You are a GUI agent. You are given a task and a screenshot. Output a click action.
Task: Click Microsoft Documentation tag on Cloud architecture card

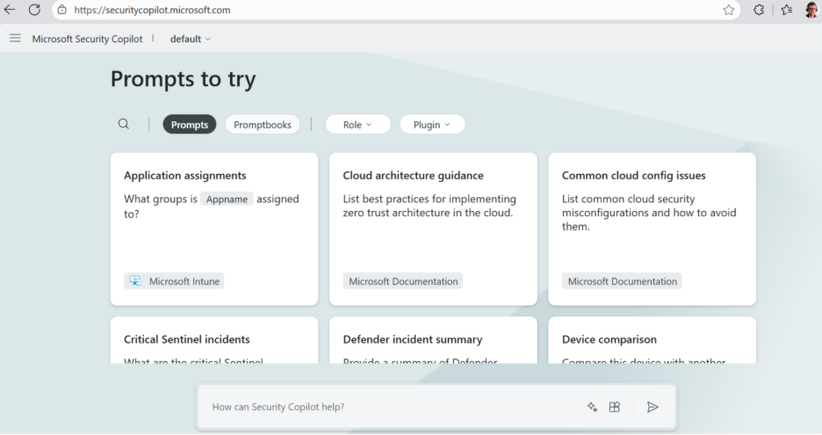[x=403, y=281]
